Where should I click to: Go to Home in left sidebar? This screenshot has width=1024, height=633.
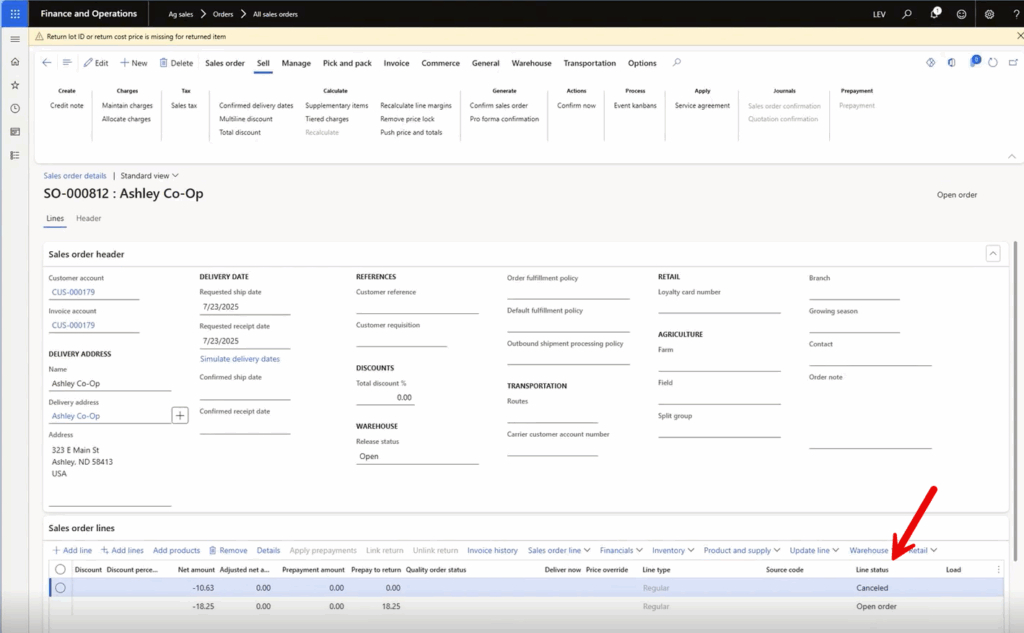[15, 62]
